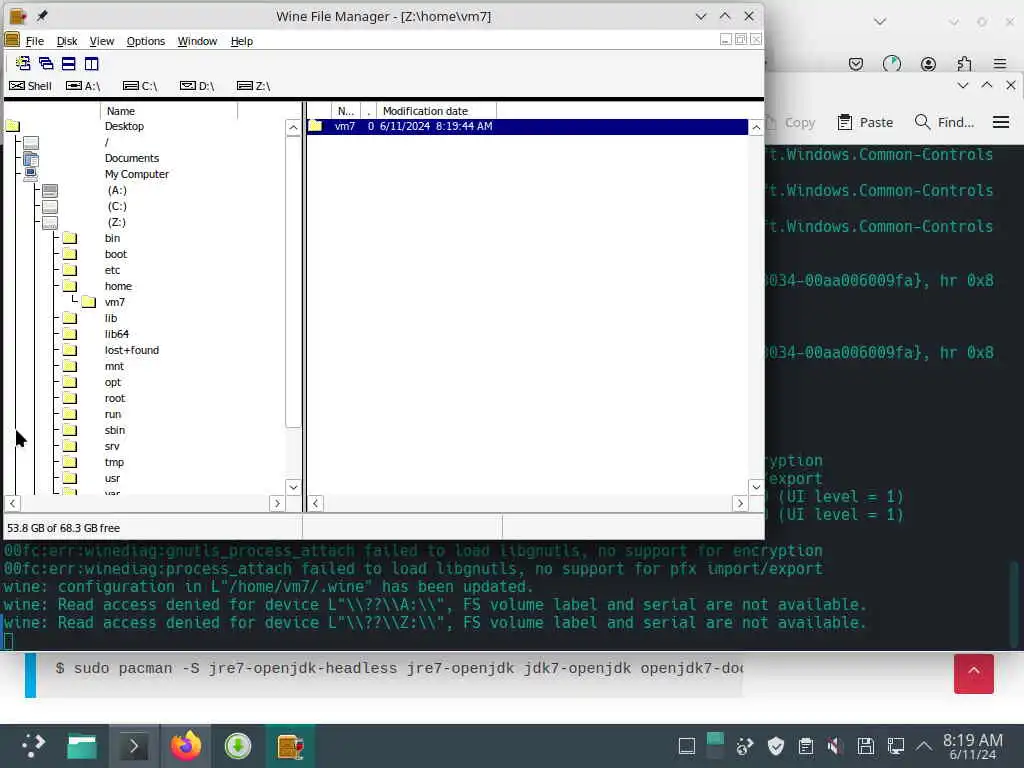Viewport: 1024px width, 768px height.
Task: Click the red scroll-to-top button on webpage
Action: pos(974,673)
